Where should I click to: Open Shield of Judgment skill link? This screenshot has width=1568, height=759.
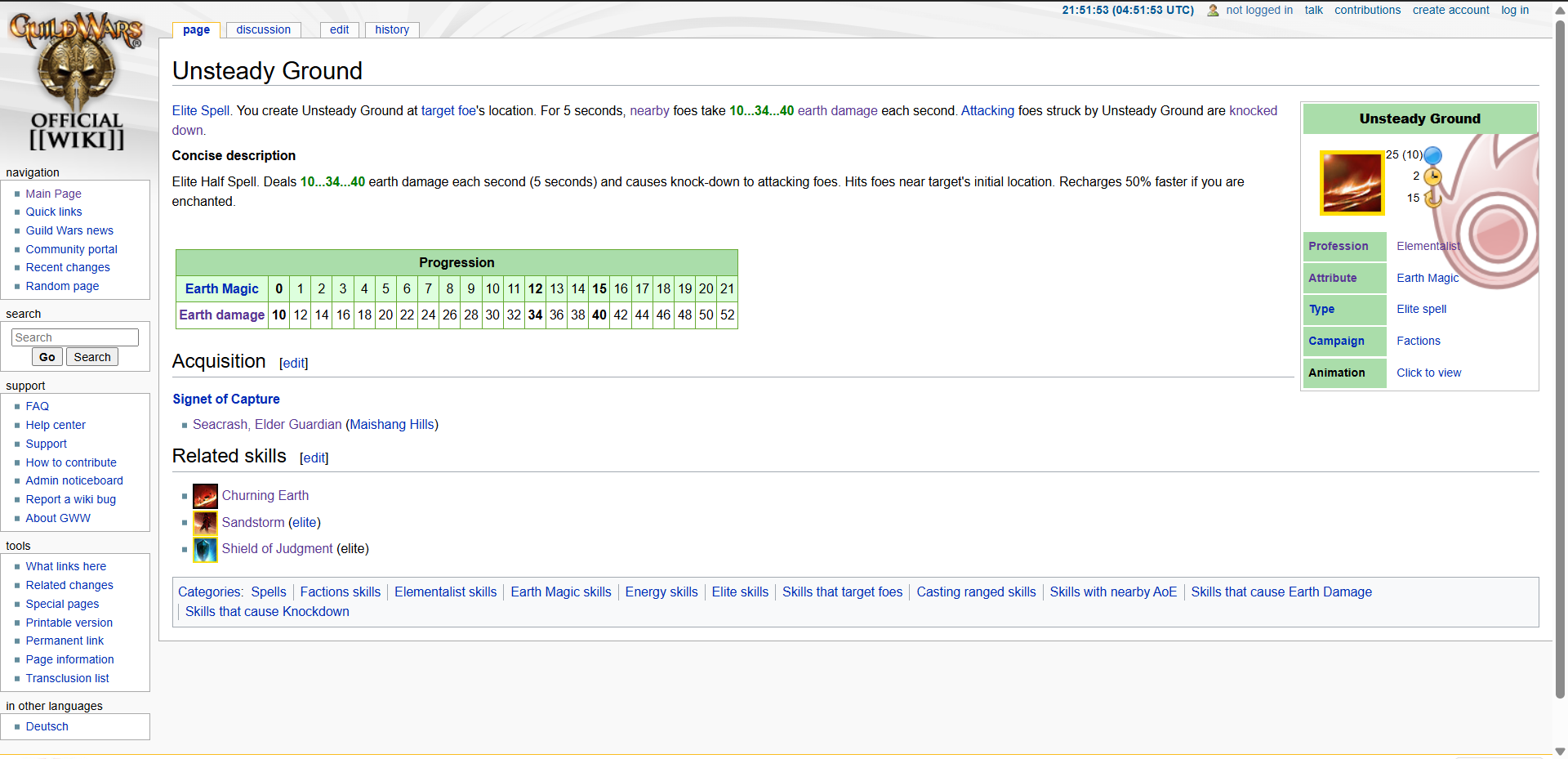(278, 549)
